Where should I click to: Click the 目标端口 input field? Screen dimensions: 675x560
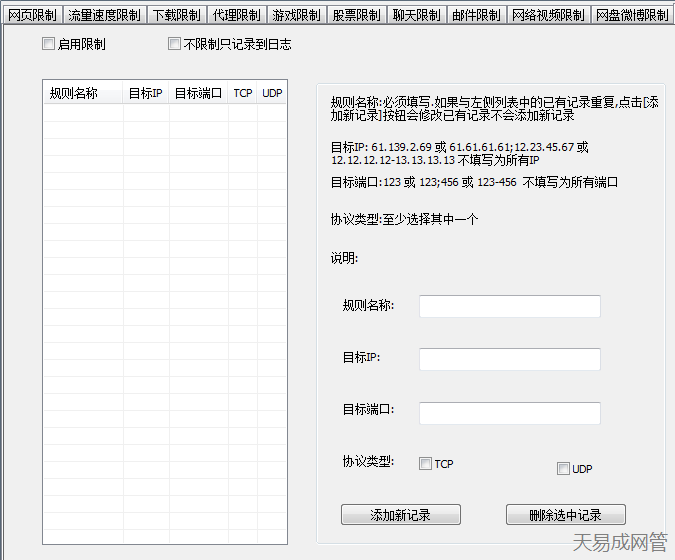[510, 413]
